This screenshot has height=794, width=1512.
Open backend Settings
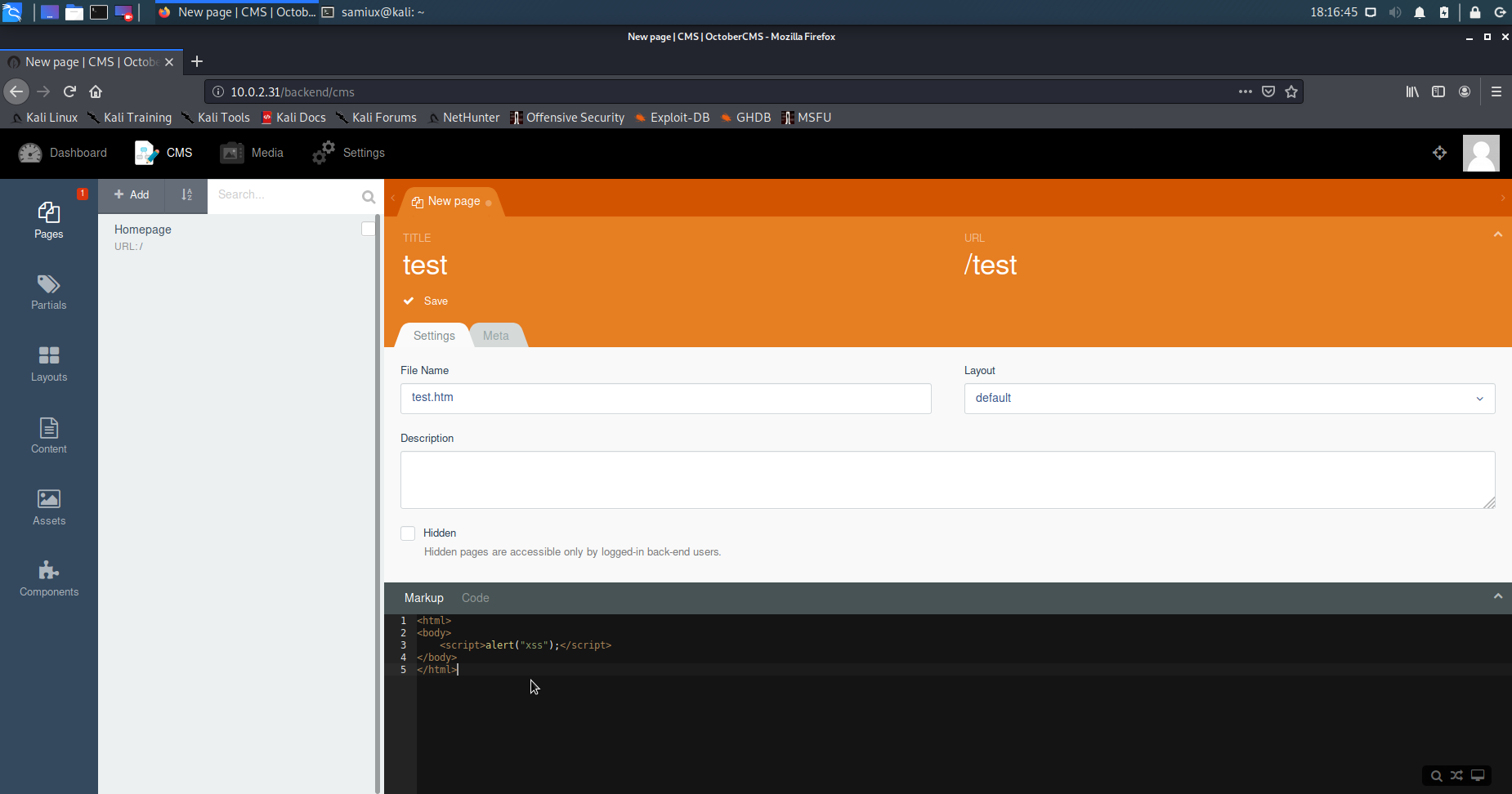(349, 153)
